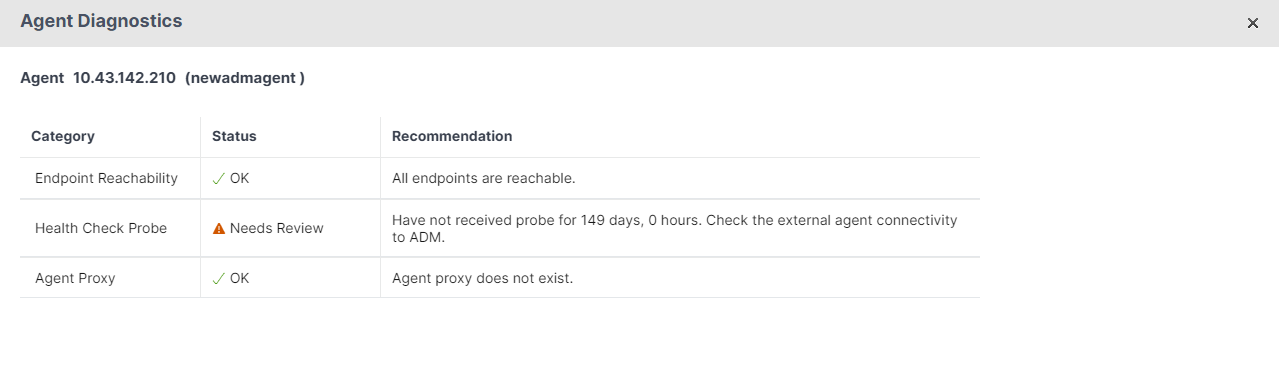Click the probe not received recommendation text
The image size is (1279, 376).
click(675, 228)
